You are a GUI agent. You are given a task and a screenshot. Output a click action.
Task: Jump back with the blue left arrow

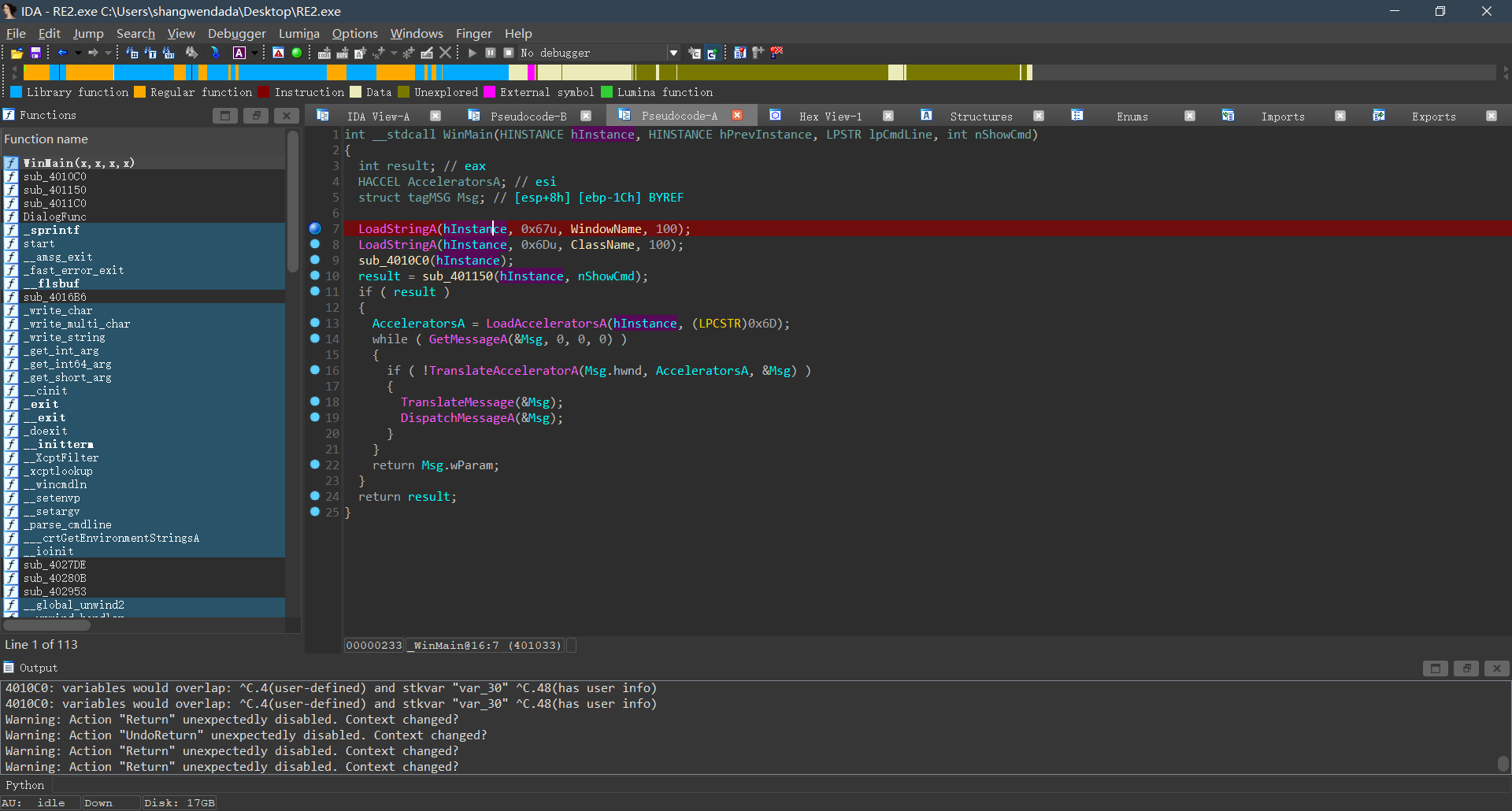tap(62, 53)
